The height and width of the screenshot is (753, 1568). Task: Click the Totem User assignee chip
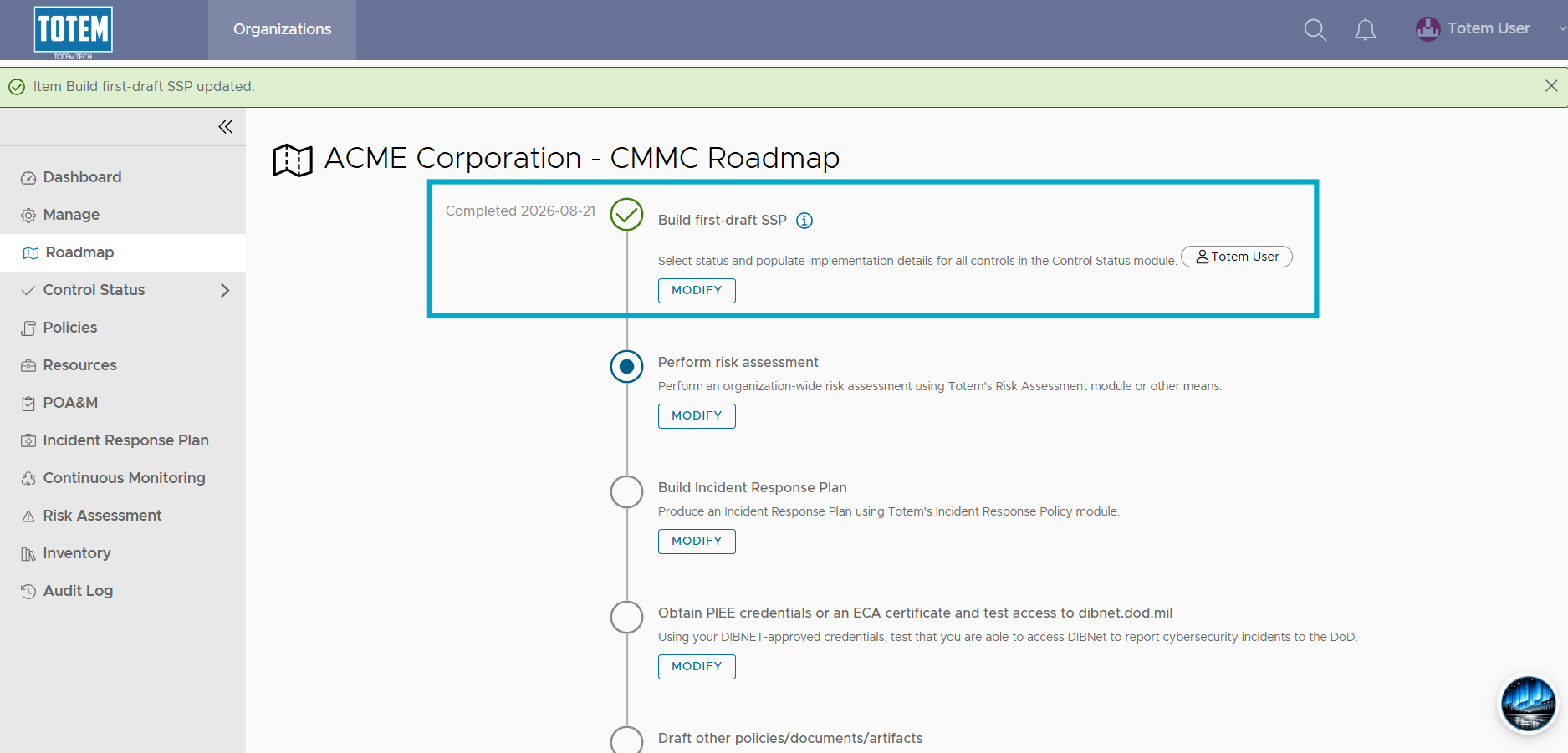tap(1237, 257)
